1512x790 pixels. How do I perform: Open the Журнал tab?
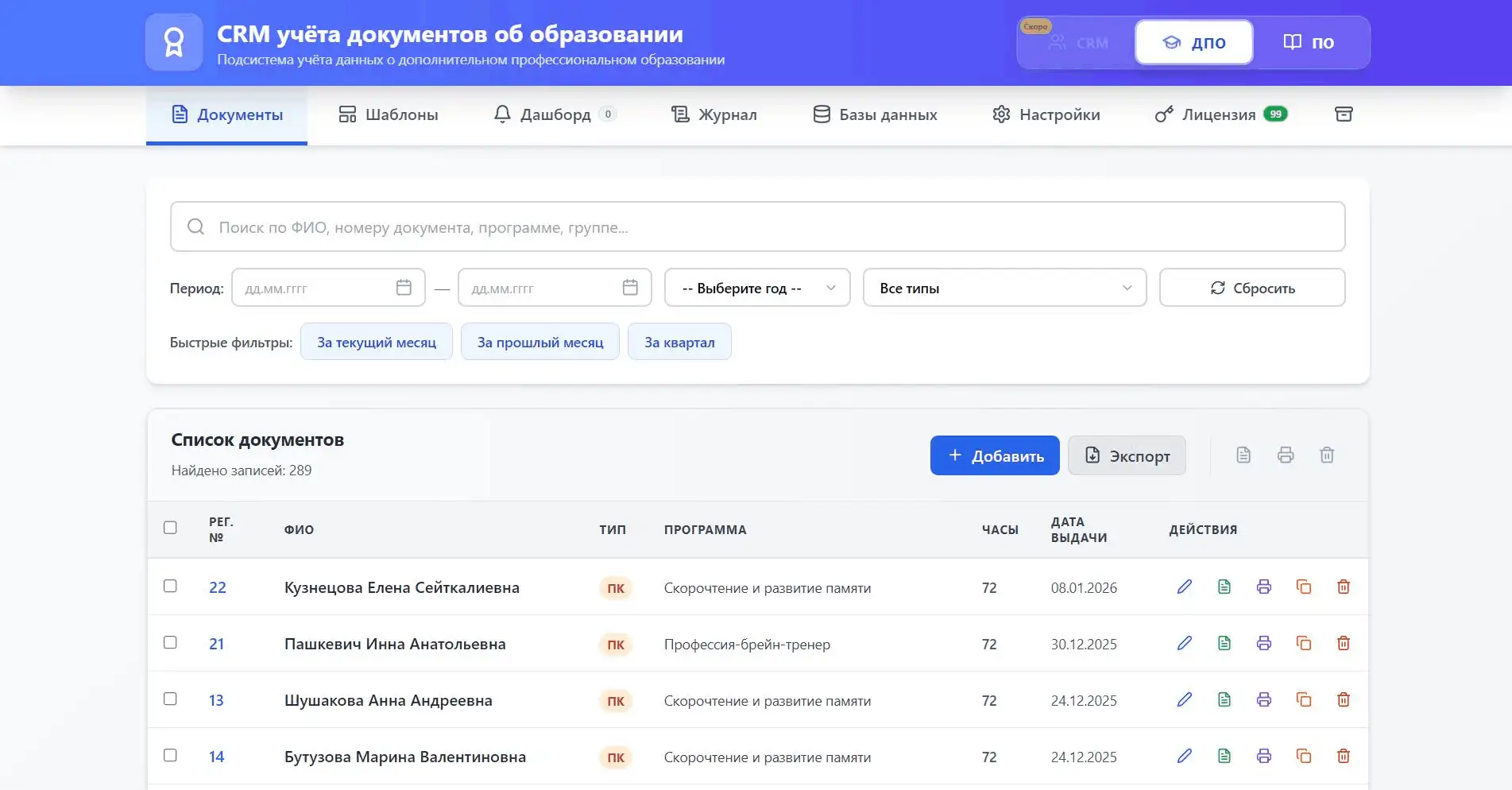pos(713,114)
